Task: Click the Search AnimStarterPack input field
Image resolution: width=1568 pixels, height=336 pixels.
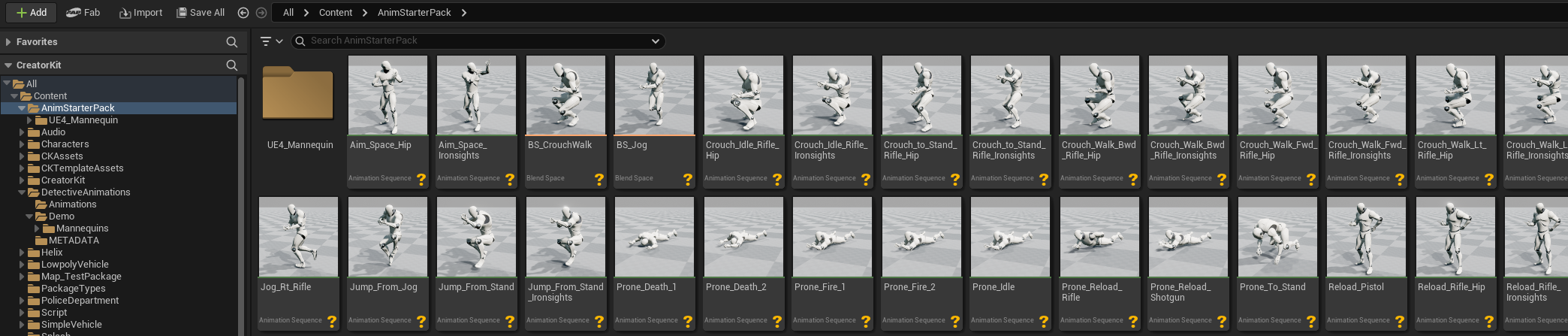Action: [x=473, y=41]
